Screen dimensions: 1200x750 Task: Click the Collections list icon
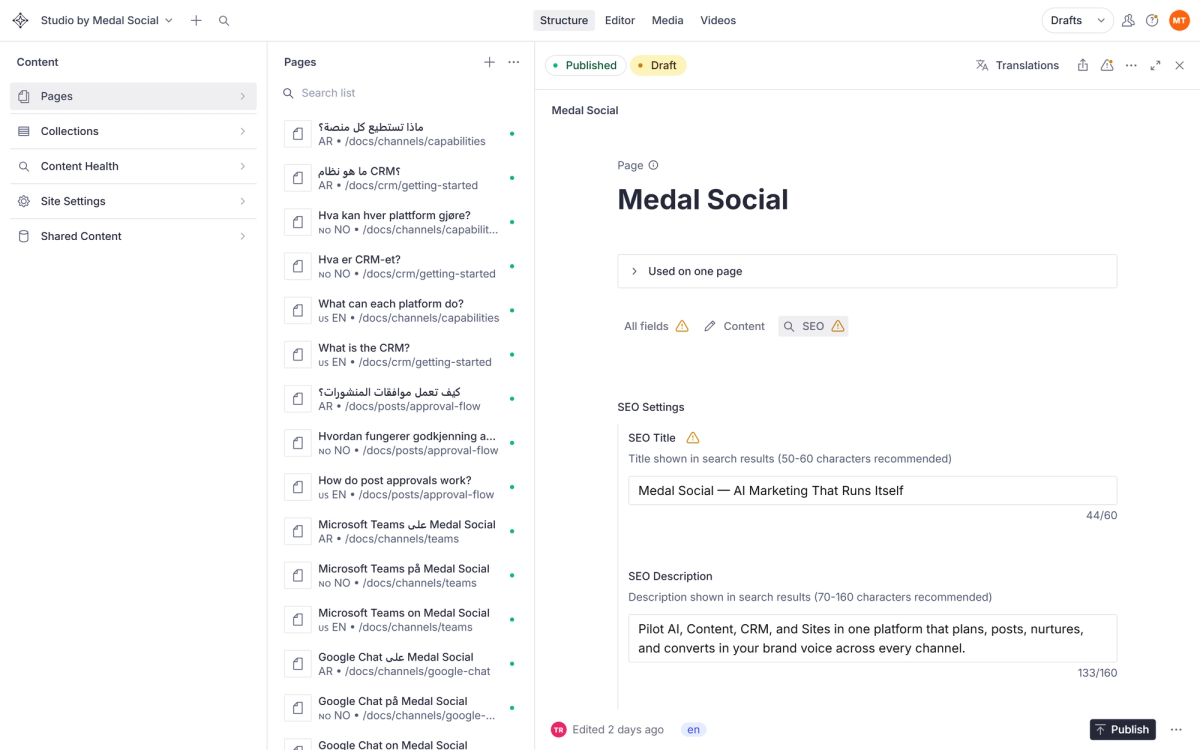click(24, 131)
